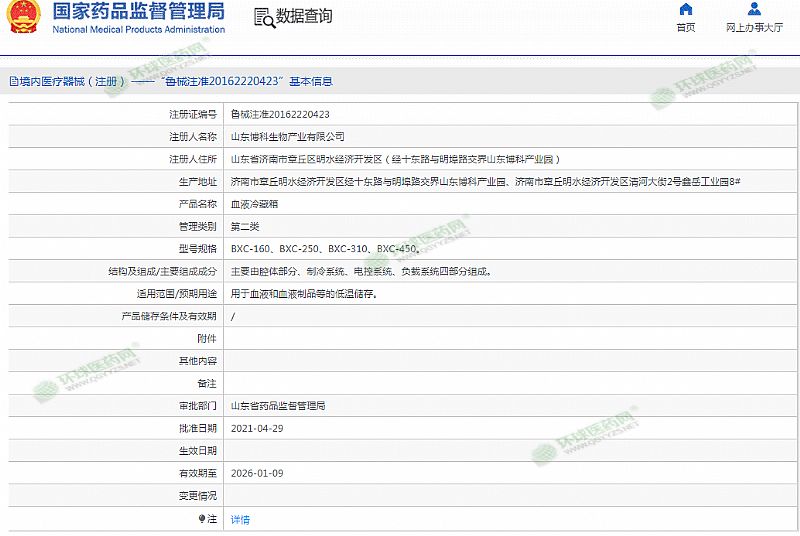The height and width of the screenshot is (536, 800).
Task: Click the 山东省药品监督管理局 approval department value
Action: 278,407
